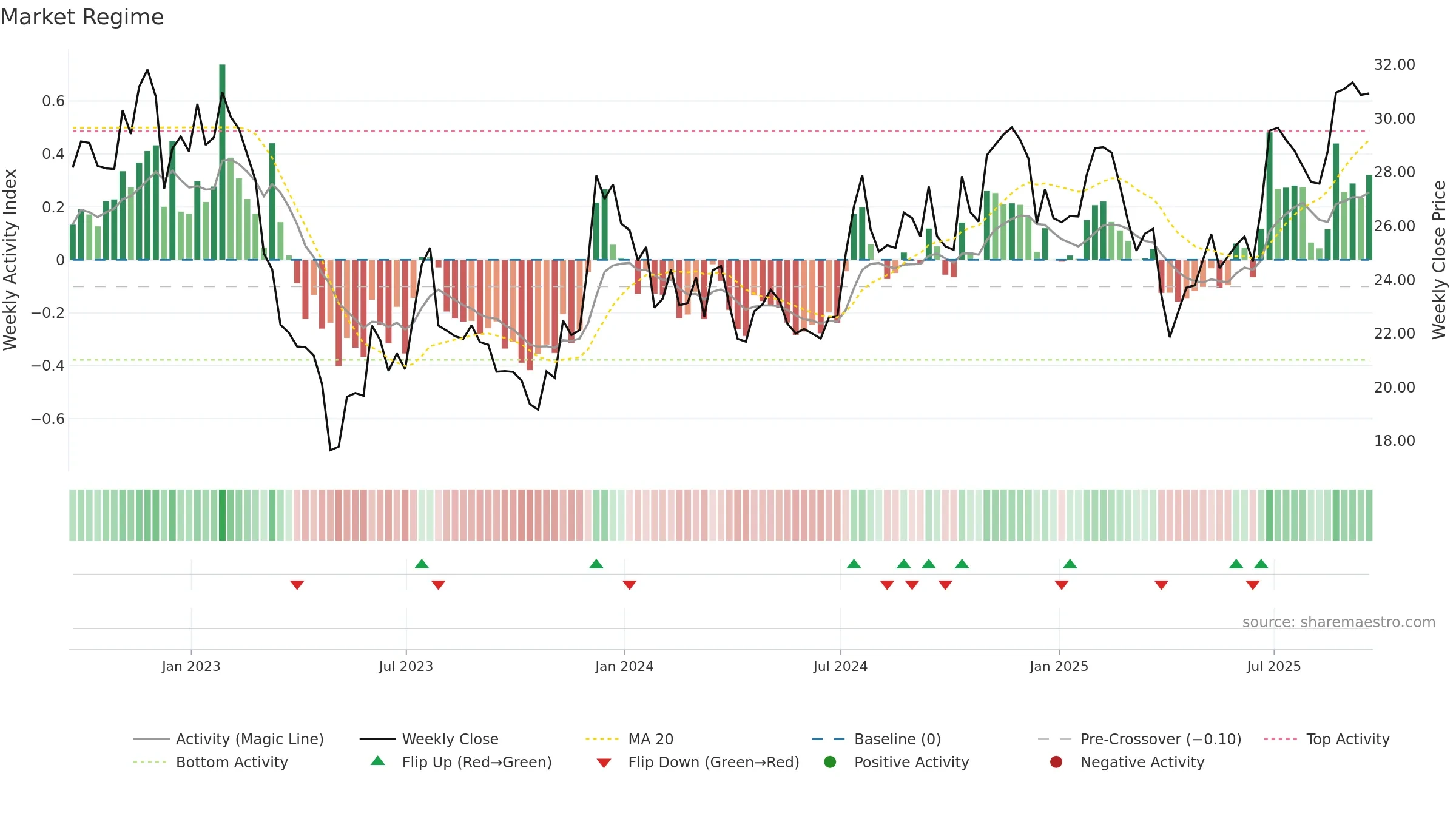Click the Positive Activity legend entry
The height and width of the screenshot is (819, 1456).
(897, 762)
